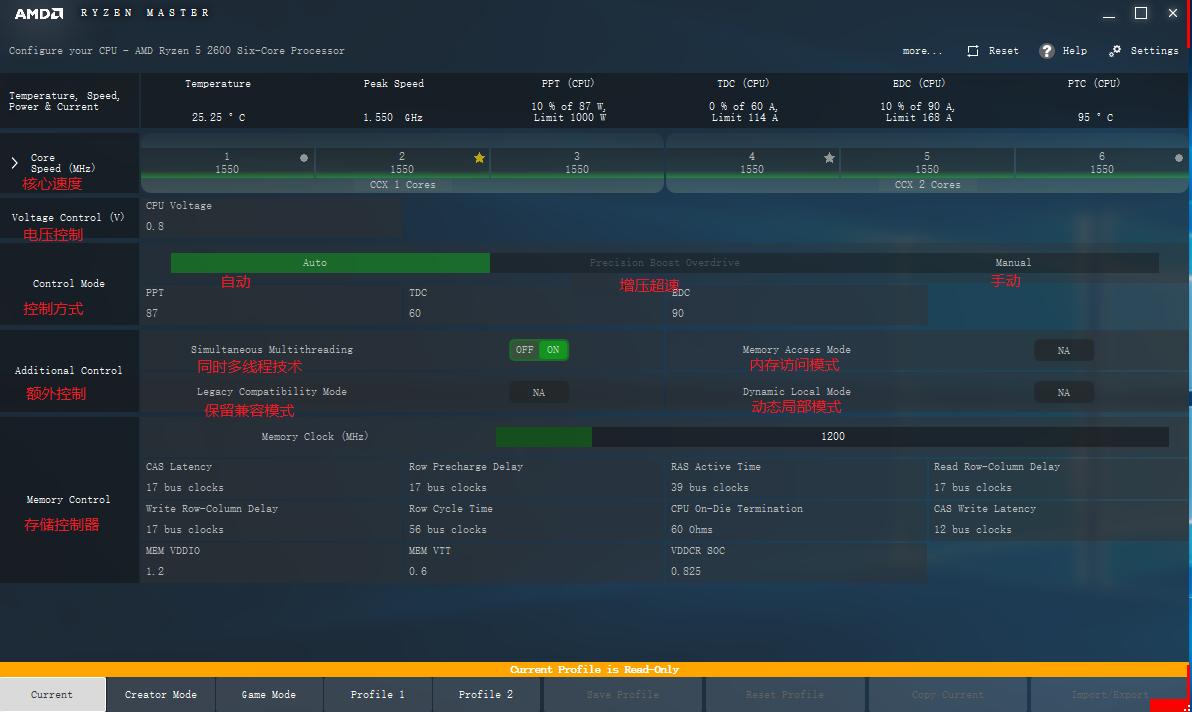Image resolution: width=1192 pixels, height=712 pixels.
Task: Click gray dot on core 6
Action: click(x=1179, y=158)
